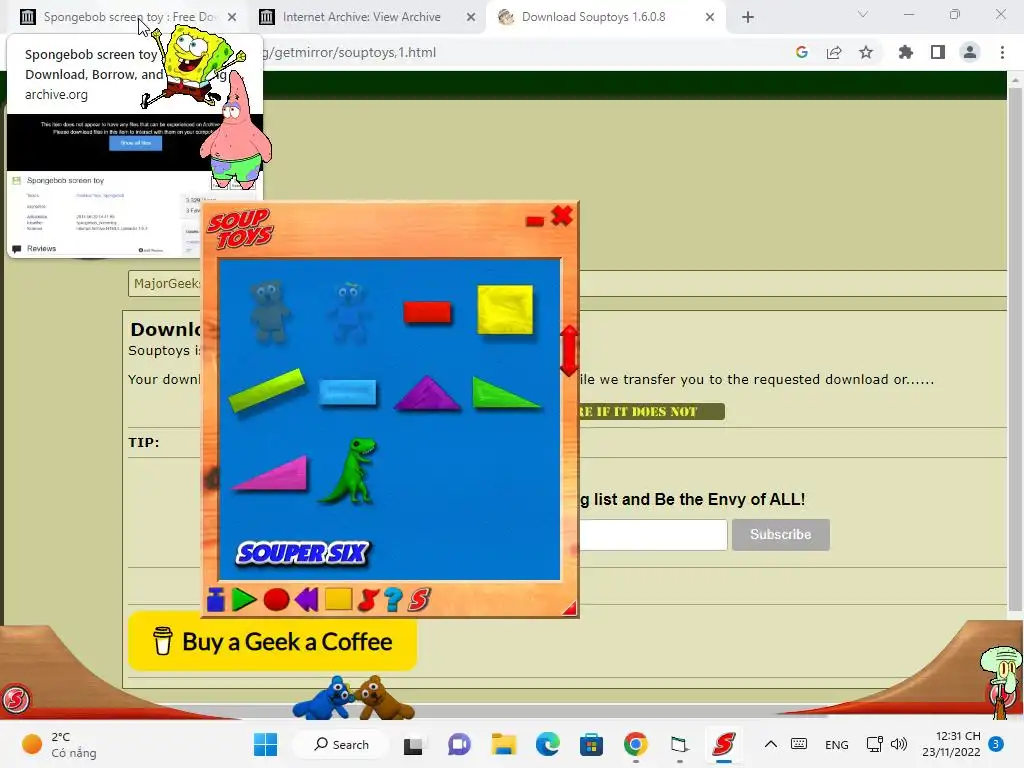Open tab search chevron in title bar
Viewport: 1024px width, 768px height.
pyautogui.click(x=863, y=14)
